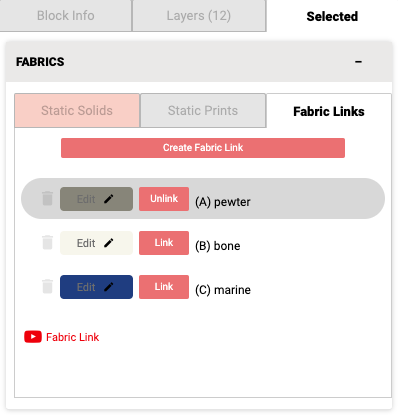Click the marine blue Edit swatch
This screenshot has width=398, height=415.
(x=96, y=287)
